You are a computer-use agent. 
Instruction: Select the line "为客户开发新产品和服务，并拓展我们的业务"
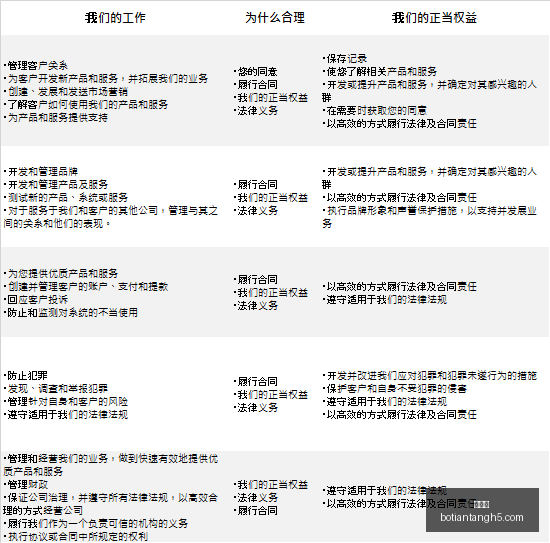[x=106, y=78]
